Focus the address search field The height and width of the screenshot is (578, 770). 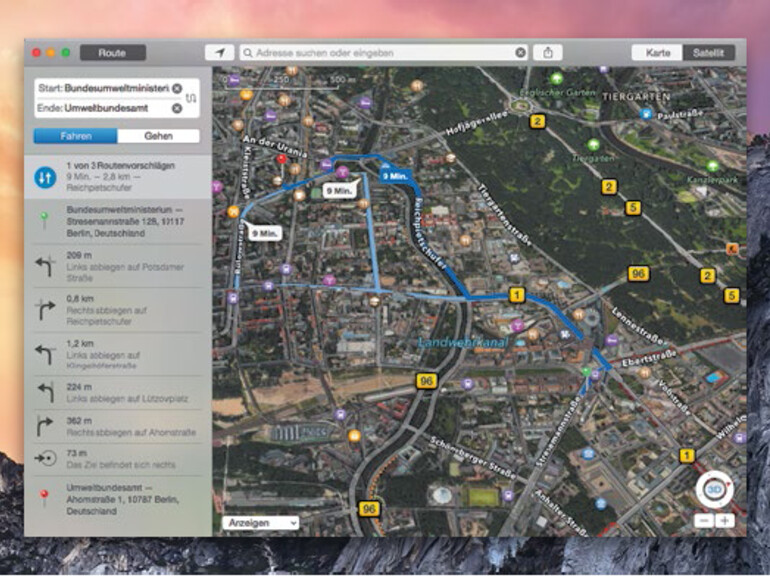click(x=383, y=53)
